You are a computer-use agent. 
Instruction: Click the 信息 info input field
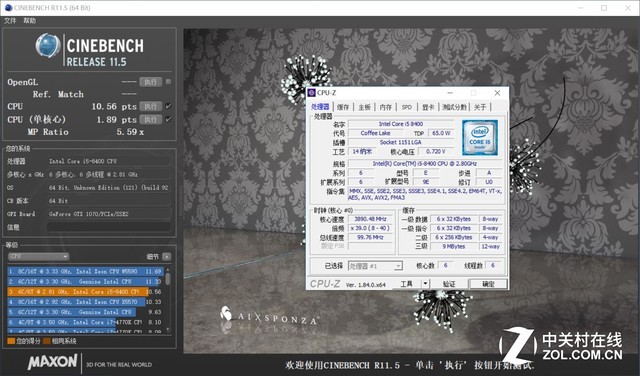[x=109, y=227]
